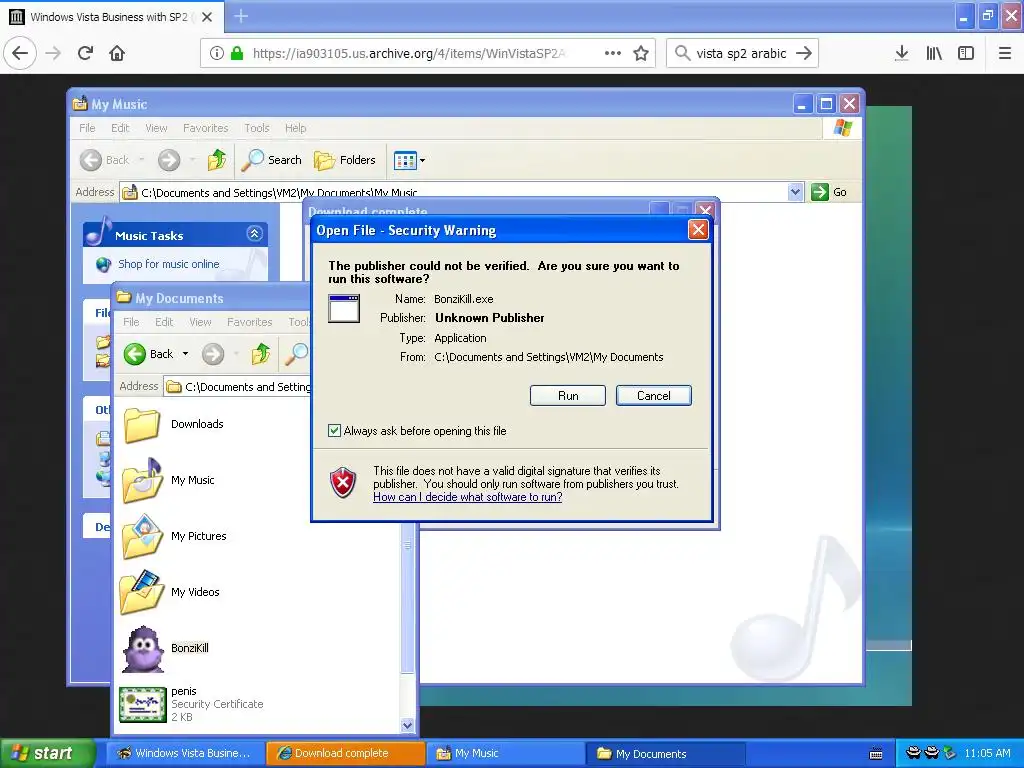Open Back history dropdown in My Documents
This screenshot has height=768, width=1024.
185,354
